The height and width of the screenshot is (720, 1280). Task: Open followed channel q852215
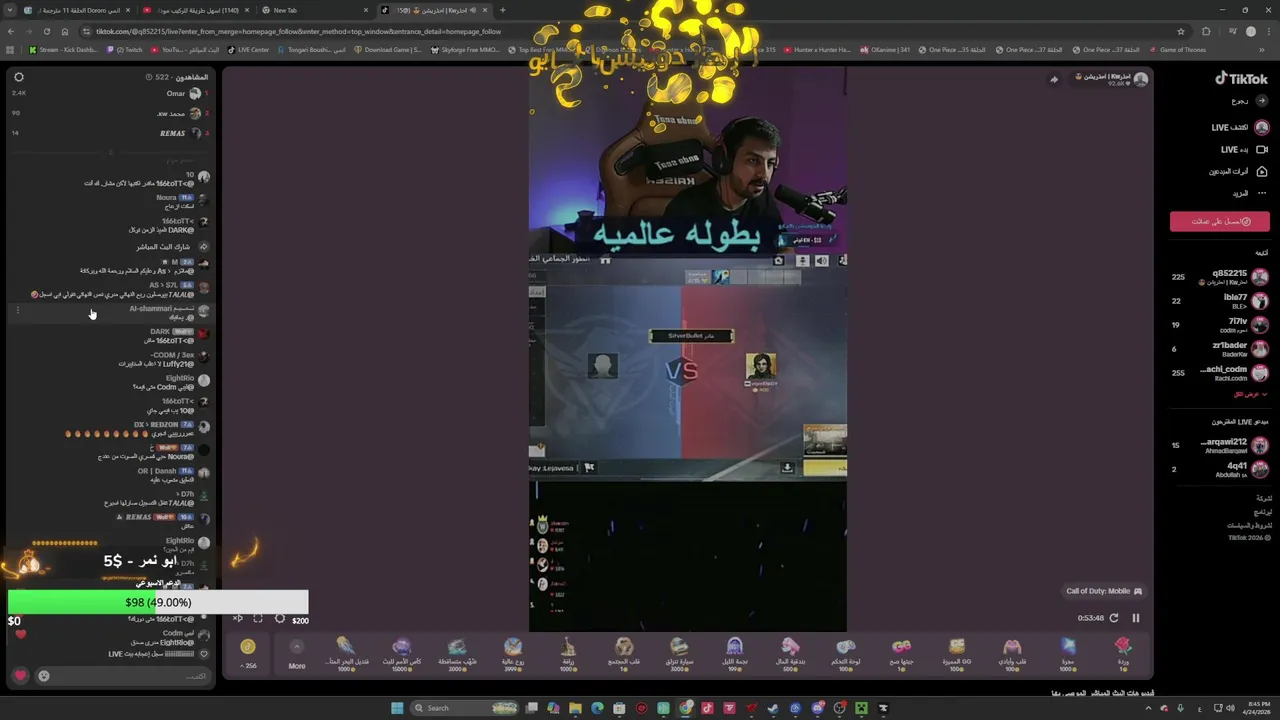click(x=1220, y=277)
